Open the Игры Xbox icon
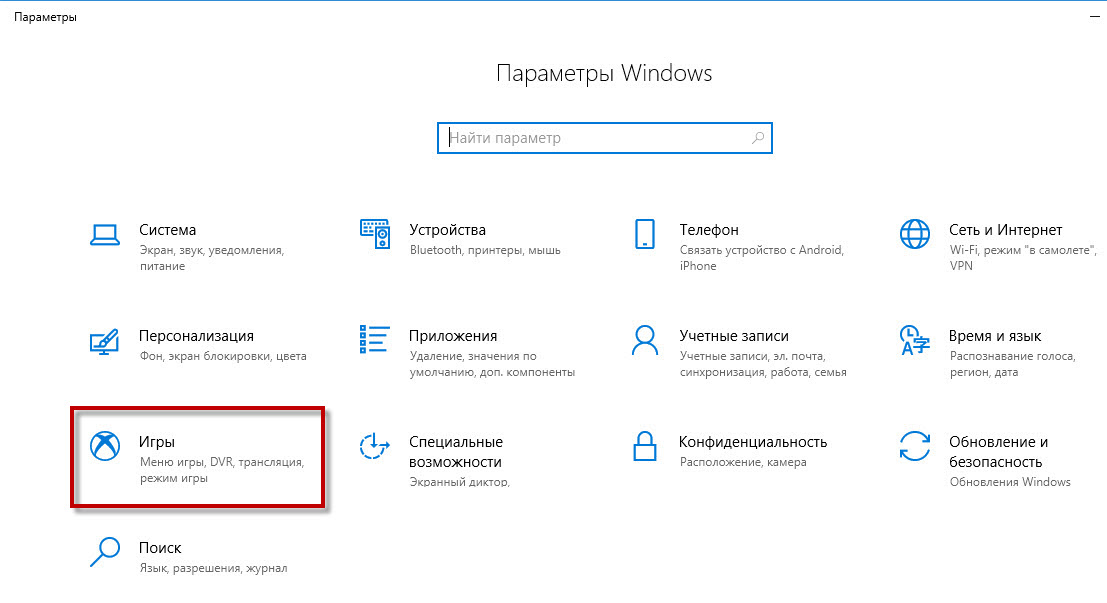The image size is (1107, 603). click(x=104, y=446)
